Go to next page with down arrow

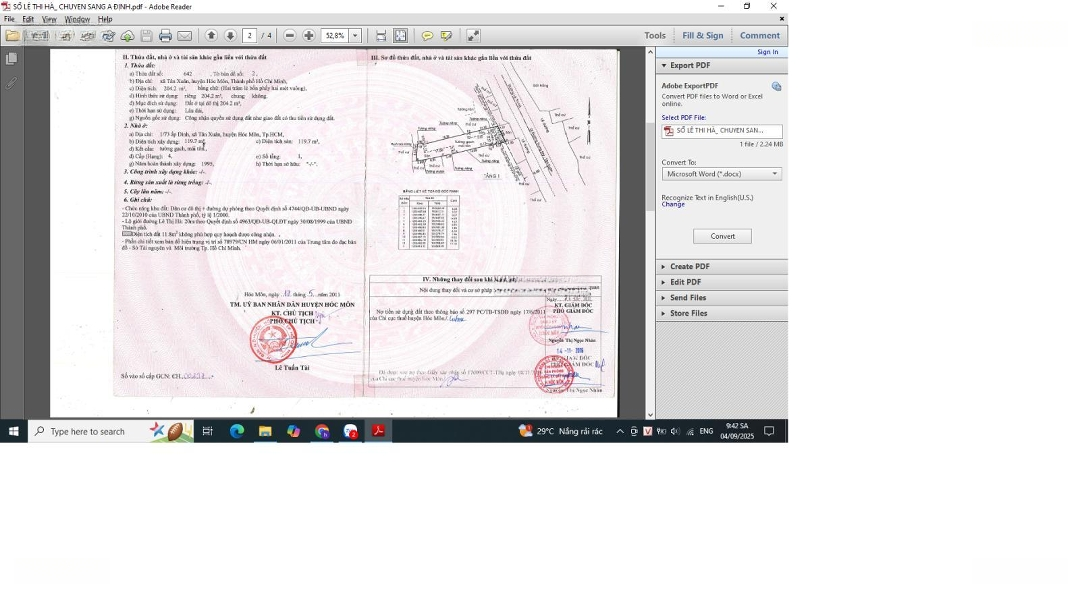point(230,36)
